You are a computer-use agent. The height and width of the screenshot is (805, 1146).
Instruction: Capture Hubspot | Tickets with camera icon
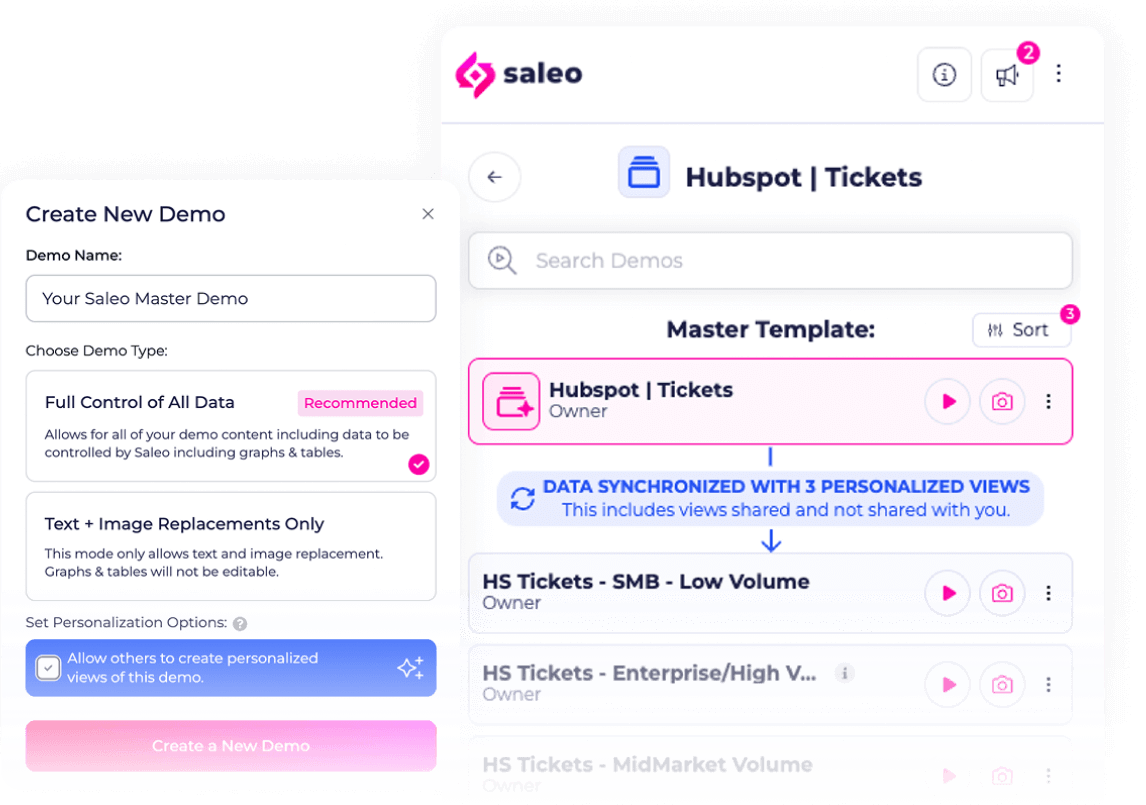(x=1002, y=401)
